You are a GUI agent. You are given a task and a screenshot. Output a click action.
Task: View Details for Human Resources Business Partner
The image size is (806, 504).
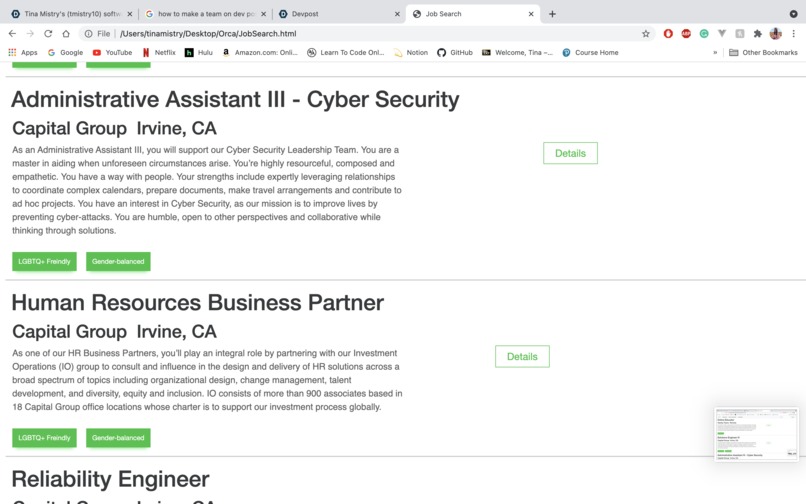click(x=522, y=356)
